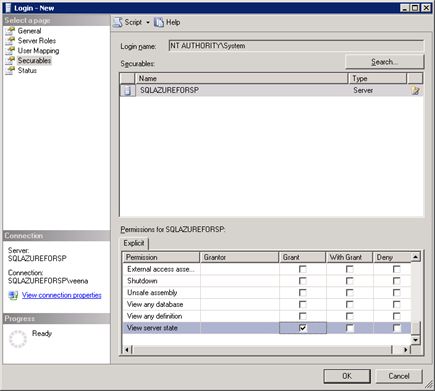Check With Grant for Unsafe assembly
Screen dimensions: 435x391
[350, 293]
